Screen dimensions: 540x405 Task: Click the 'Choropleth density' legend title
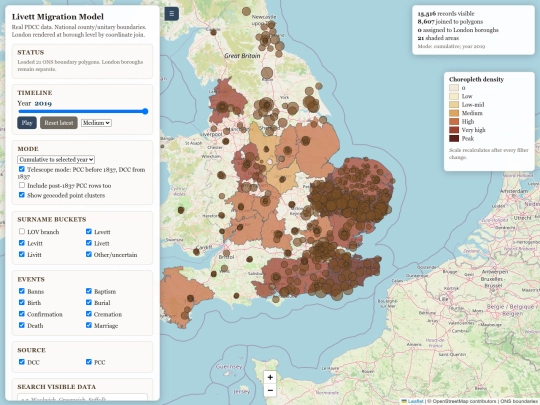pyautogui.click(x=476, y=80)
